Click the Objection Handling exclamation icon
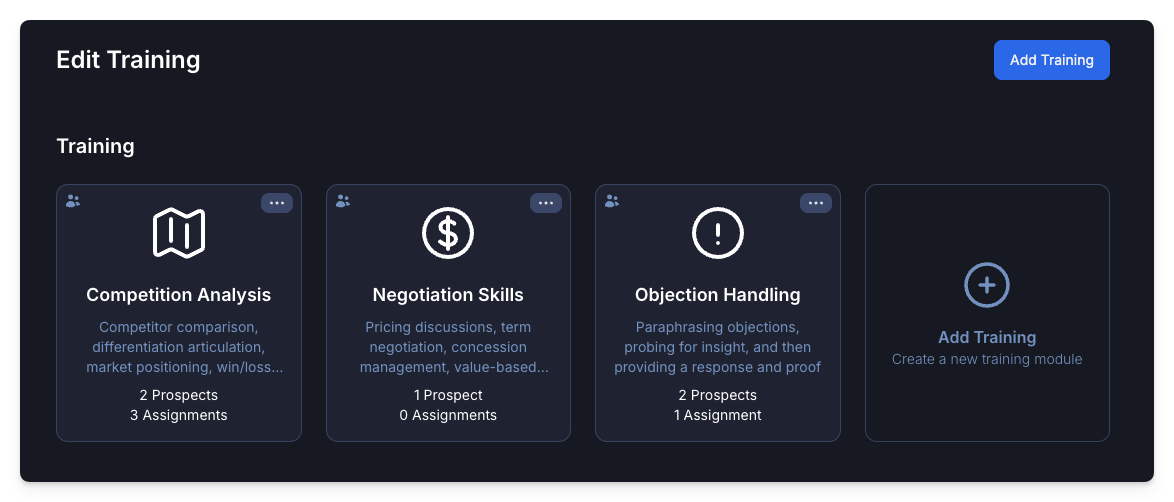Viewport: 1174px width, 502px height. (x=718, y=233)
